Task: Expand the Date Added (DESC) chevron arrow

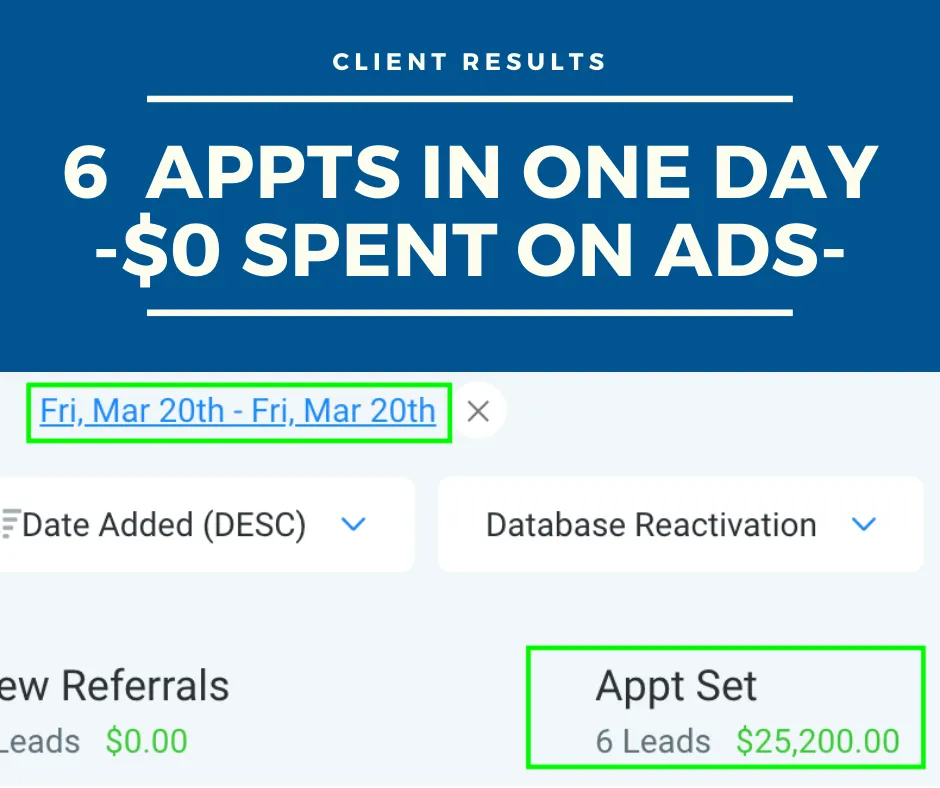Action: 353,524
